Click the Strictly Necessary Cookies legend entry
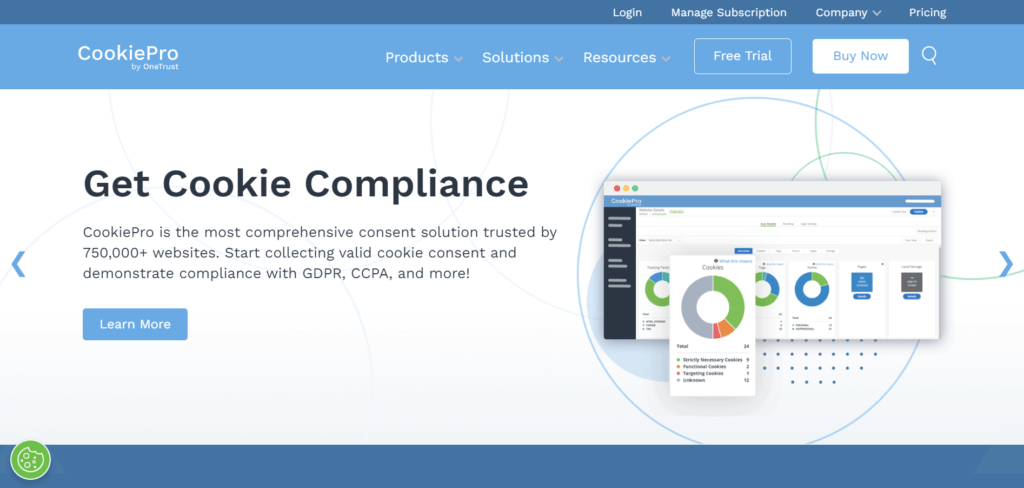 [x=712, y=359]
